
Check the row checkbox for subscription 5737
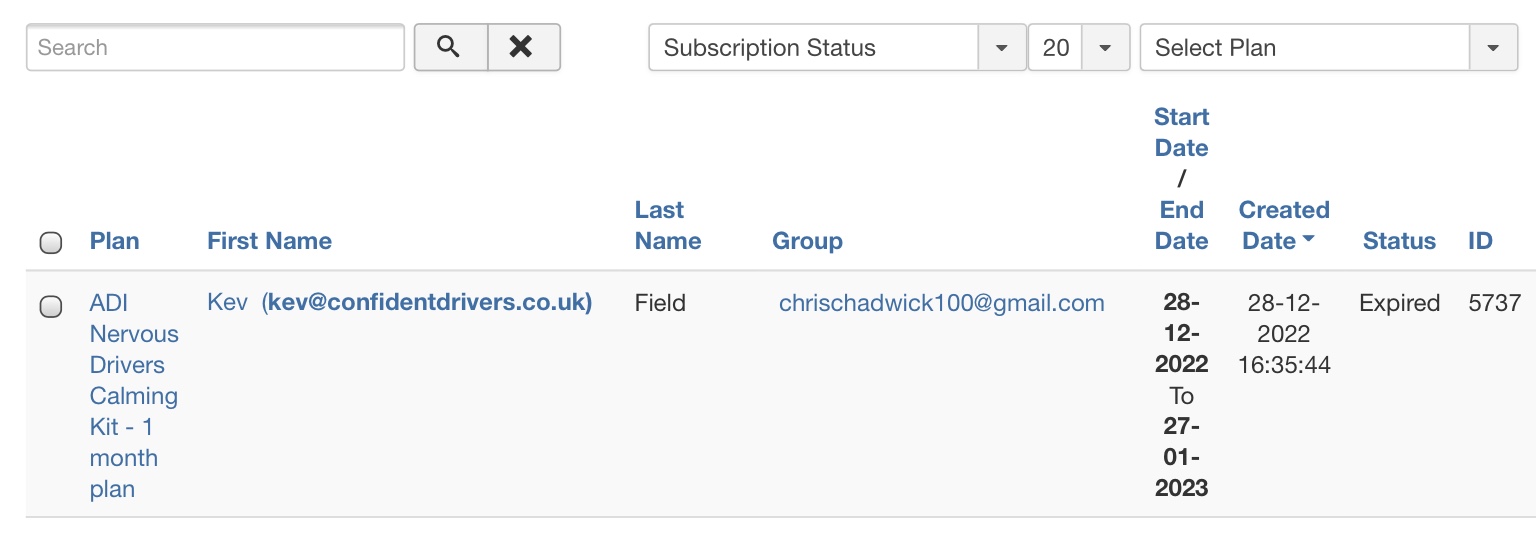point(51,307)
